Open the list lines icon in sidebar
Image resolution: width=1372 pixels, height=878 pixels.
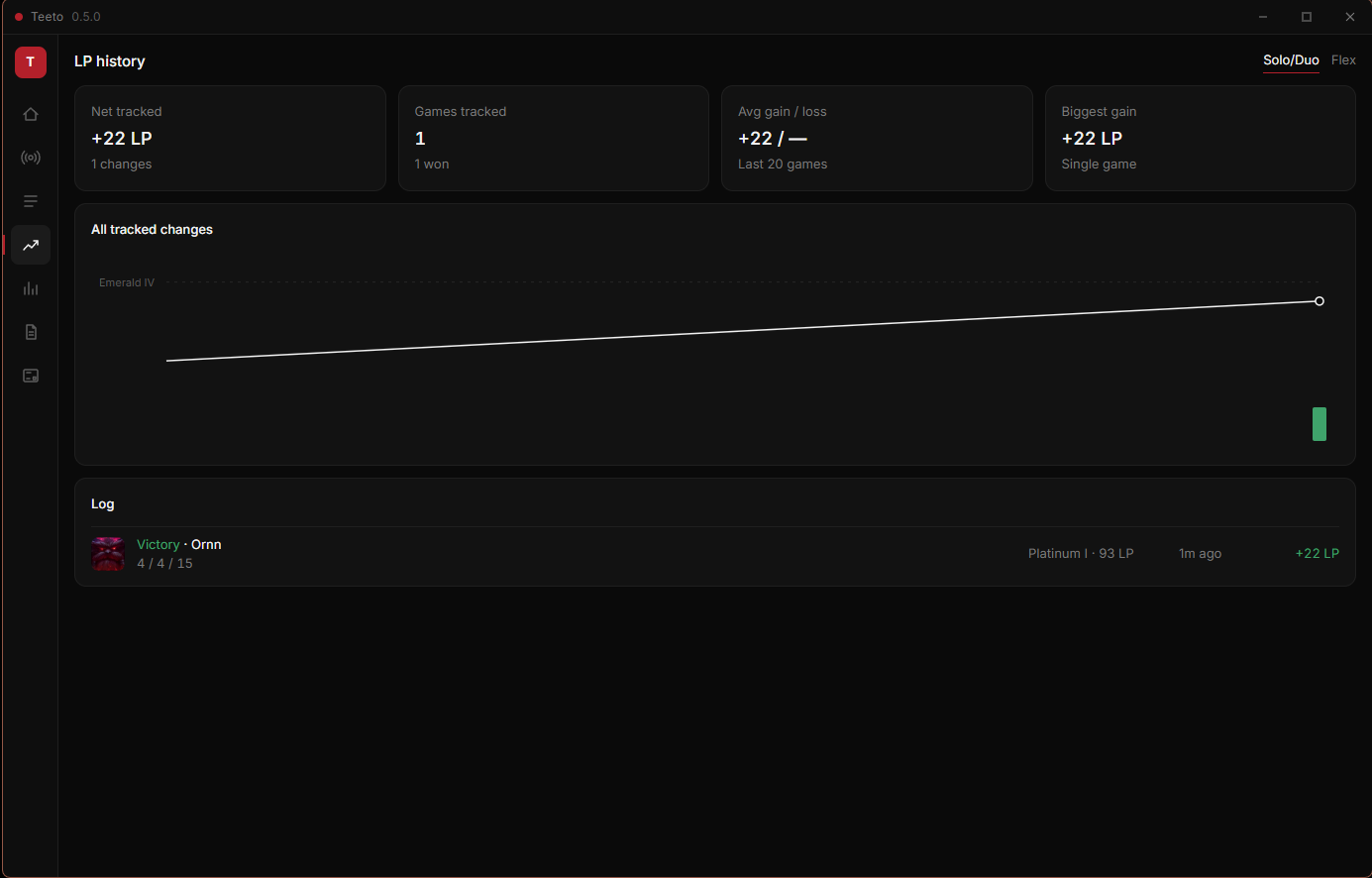tap(31, 201)
